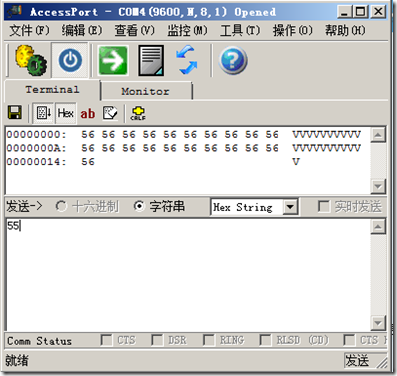Viewport: 397px width, 376px height.
Task: Click the 发送 send button
Action: (357, 361)
